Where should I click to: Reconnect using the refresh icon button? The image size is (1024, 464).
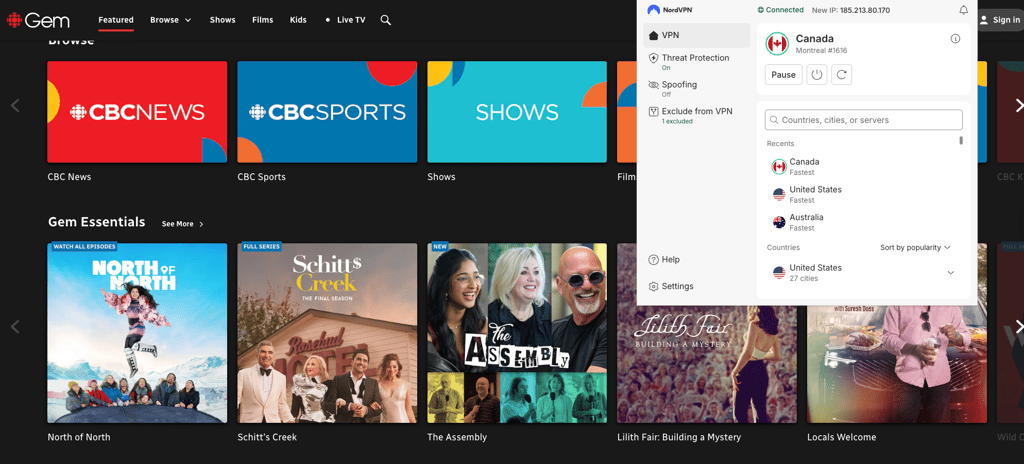[842, 75]
